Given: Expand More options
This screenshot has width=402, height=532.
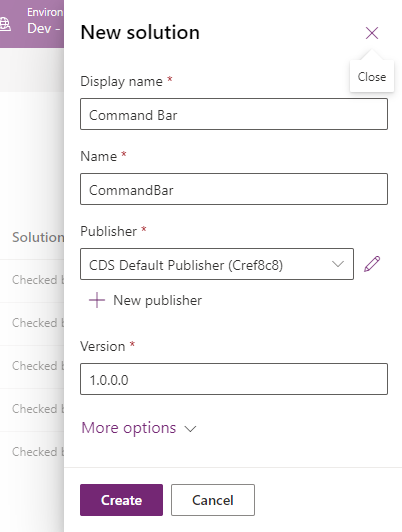Looking at the screenshot, I should [x=139, y=428].
